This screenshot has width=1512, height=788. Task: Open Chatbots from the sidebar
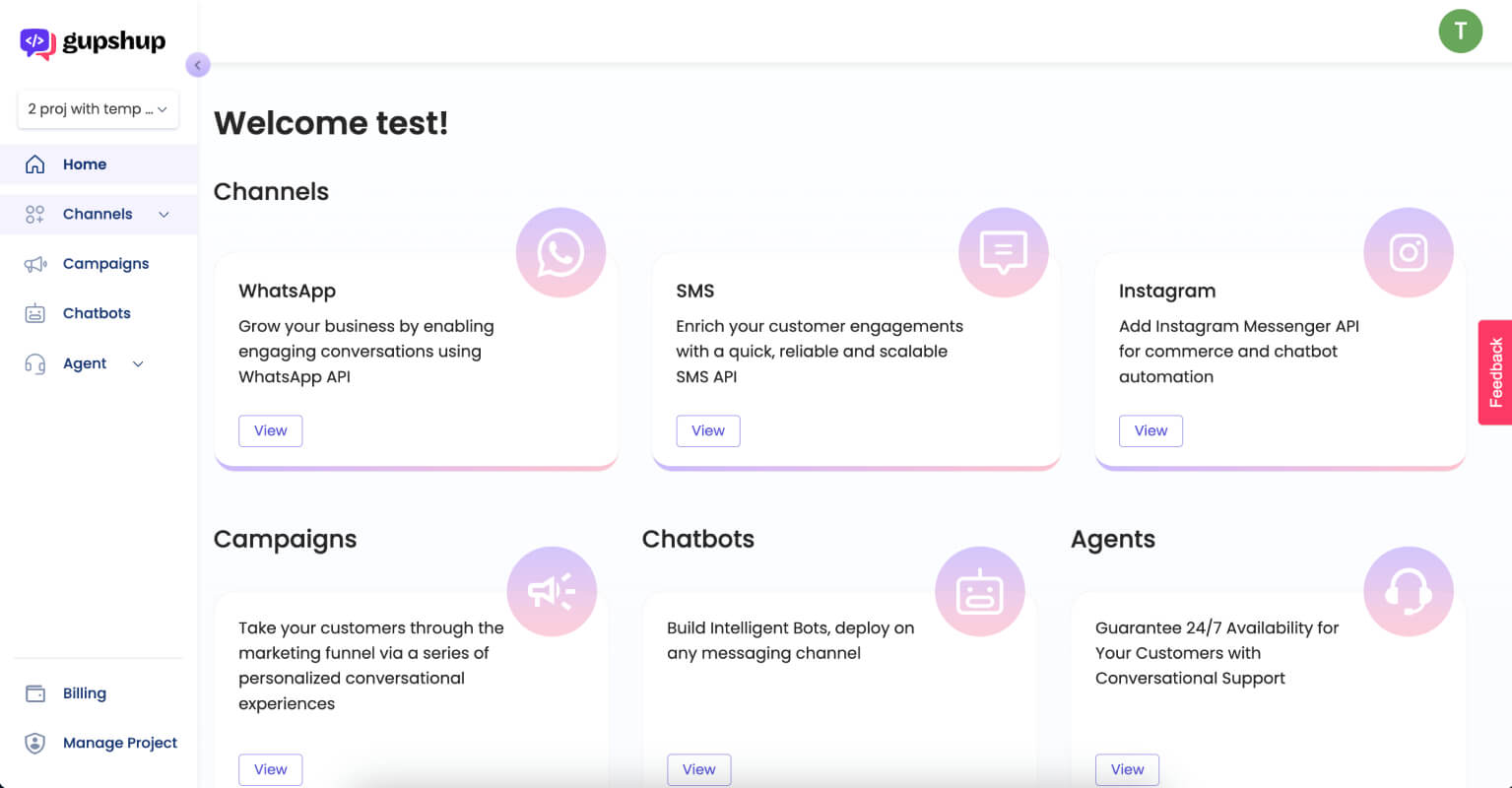[99, 313]
